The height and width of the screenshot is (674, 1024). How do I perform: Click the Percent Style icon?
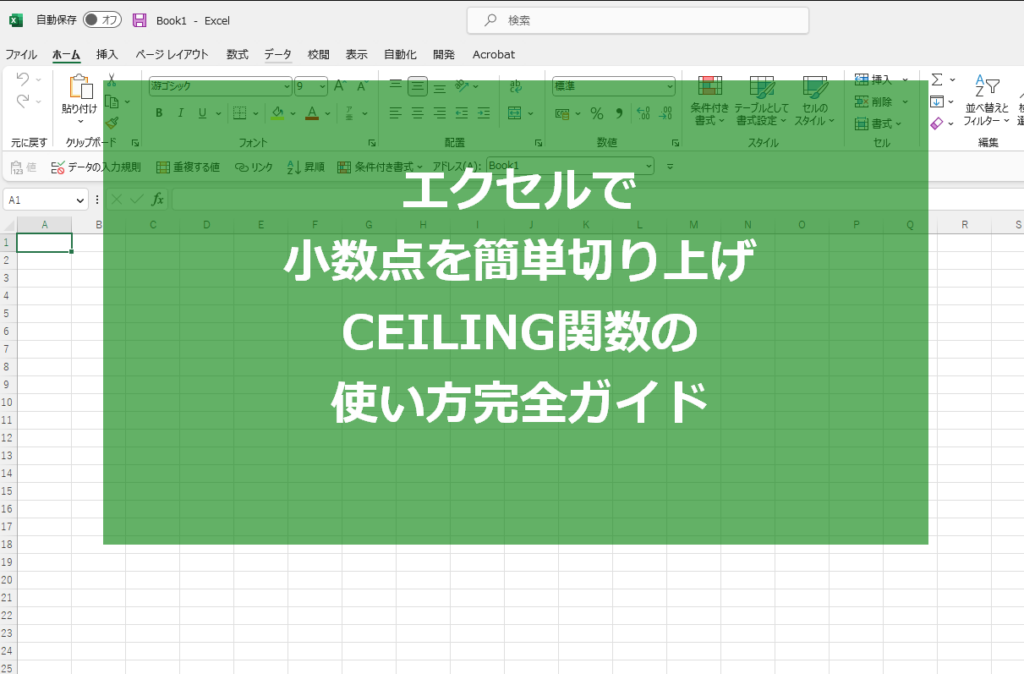pyautogui.click(x=597, y=114)
